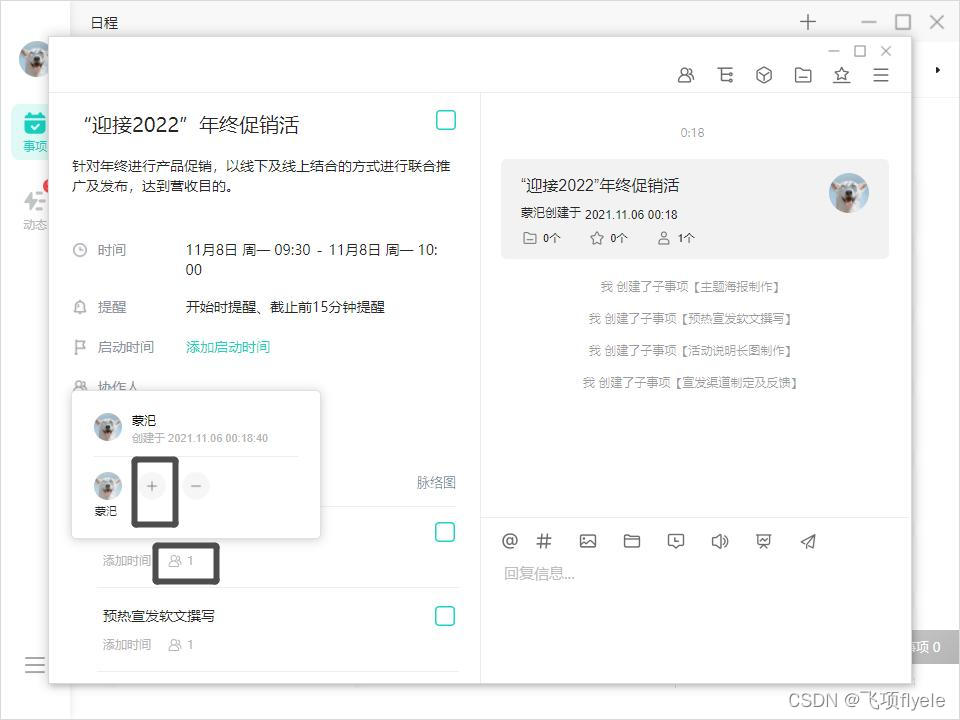960x720 pixels.
Task: Click the flag icon beside 启动时间
Action: tap(80, 347)
